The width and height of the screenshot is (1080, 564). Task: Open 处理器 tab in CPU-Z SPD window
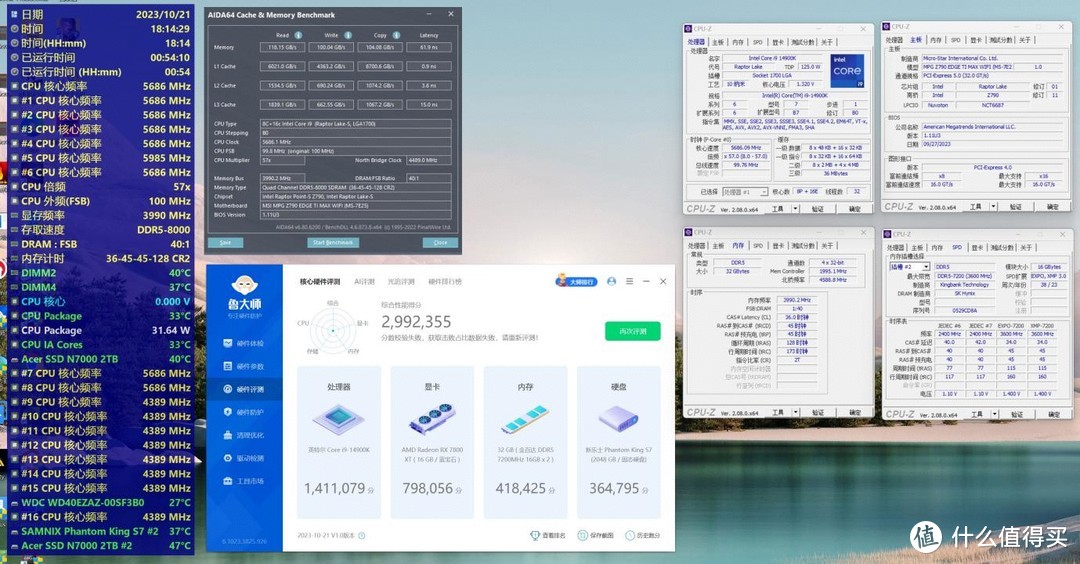pos(895,247)
